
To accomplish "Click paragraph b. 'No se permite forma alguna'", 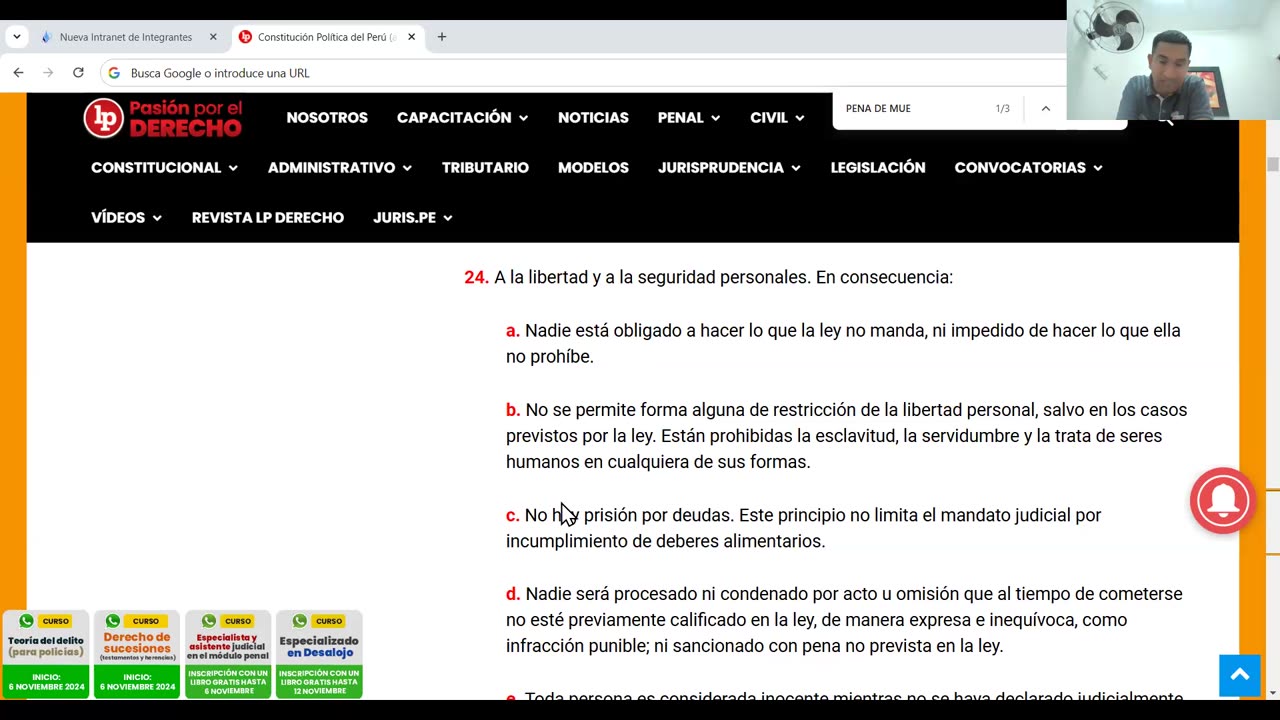I will pyautogui.click(x=846, y=436).
